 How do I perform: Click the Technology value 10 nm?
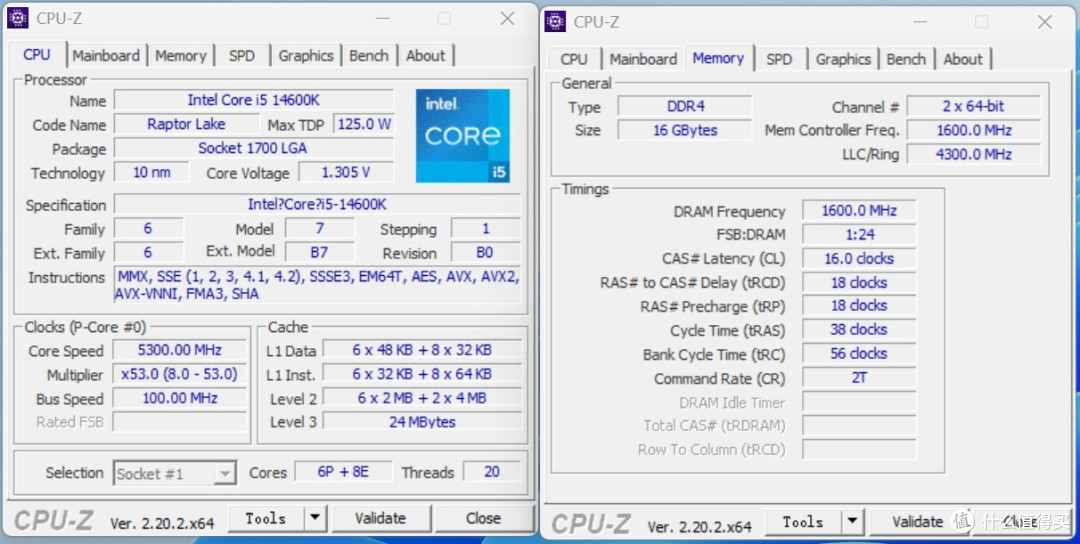click(x=152, y=172)
